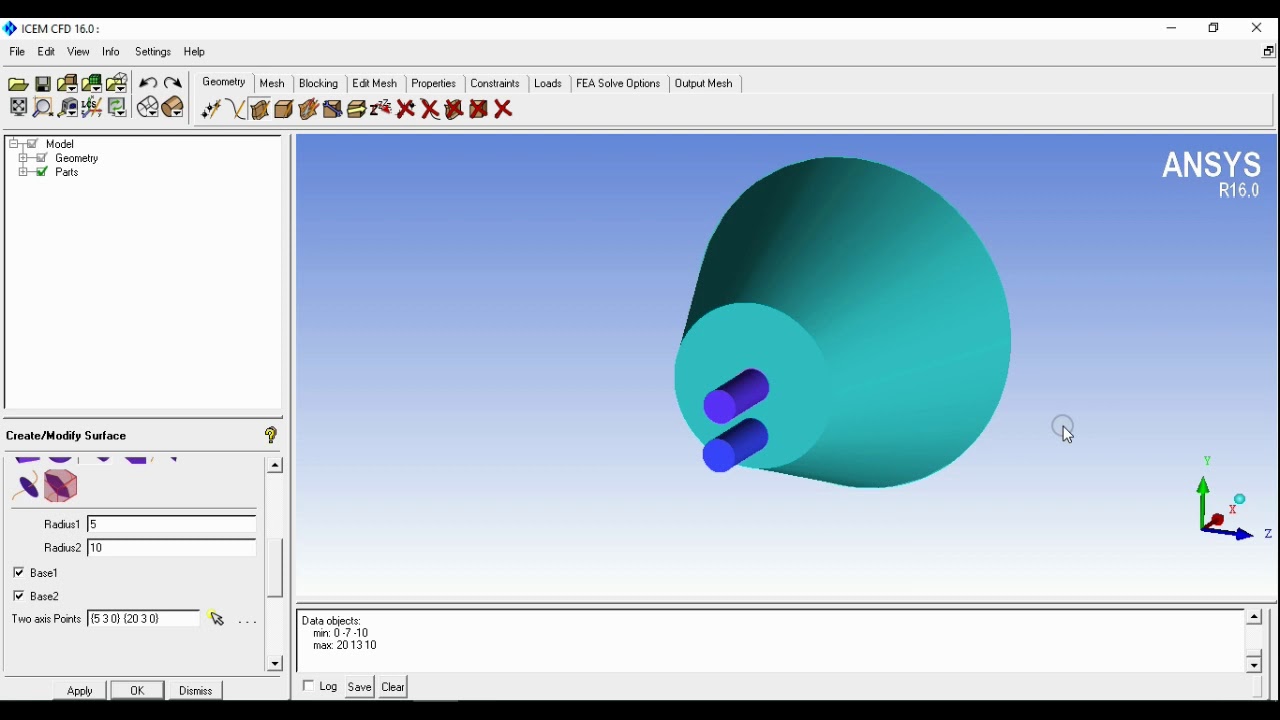Open the Local Coordinate System tool
Image resolution: width=1280 pixels, height=720 pixels.
[92, 108]
